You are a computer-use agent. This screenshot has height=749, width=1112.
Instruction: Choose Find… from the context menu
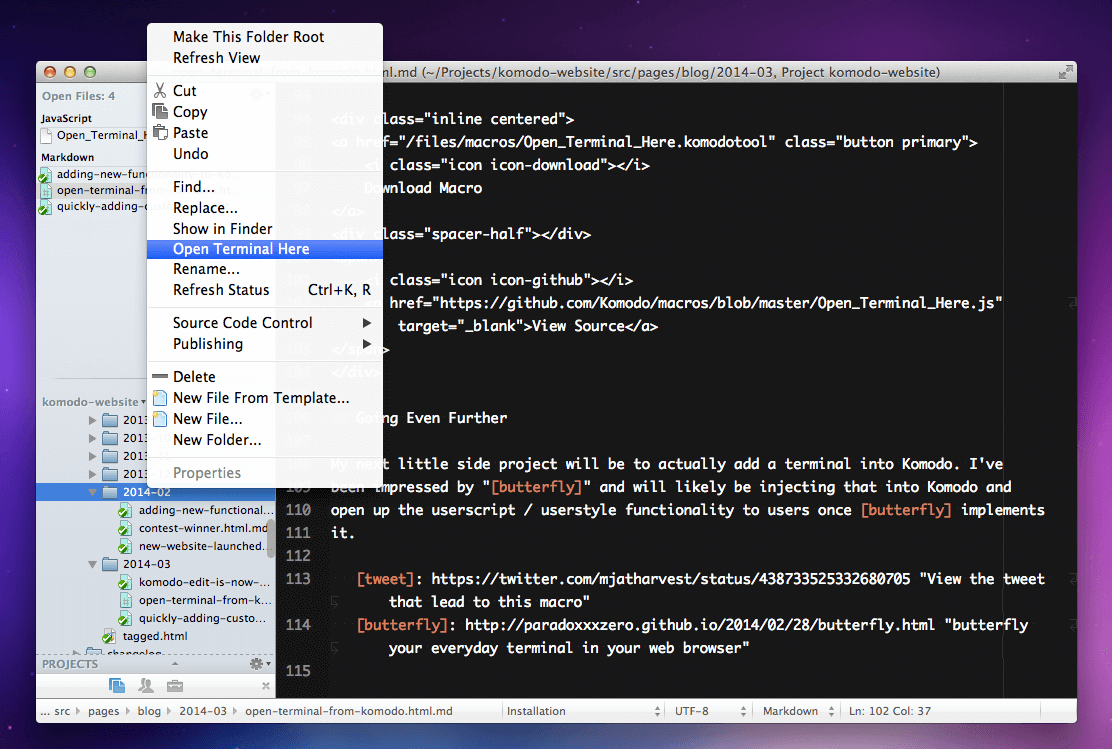pos(265,187)
